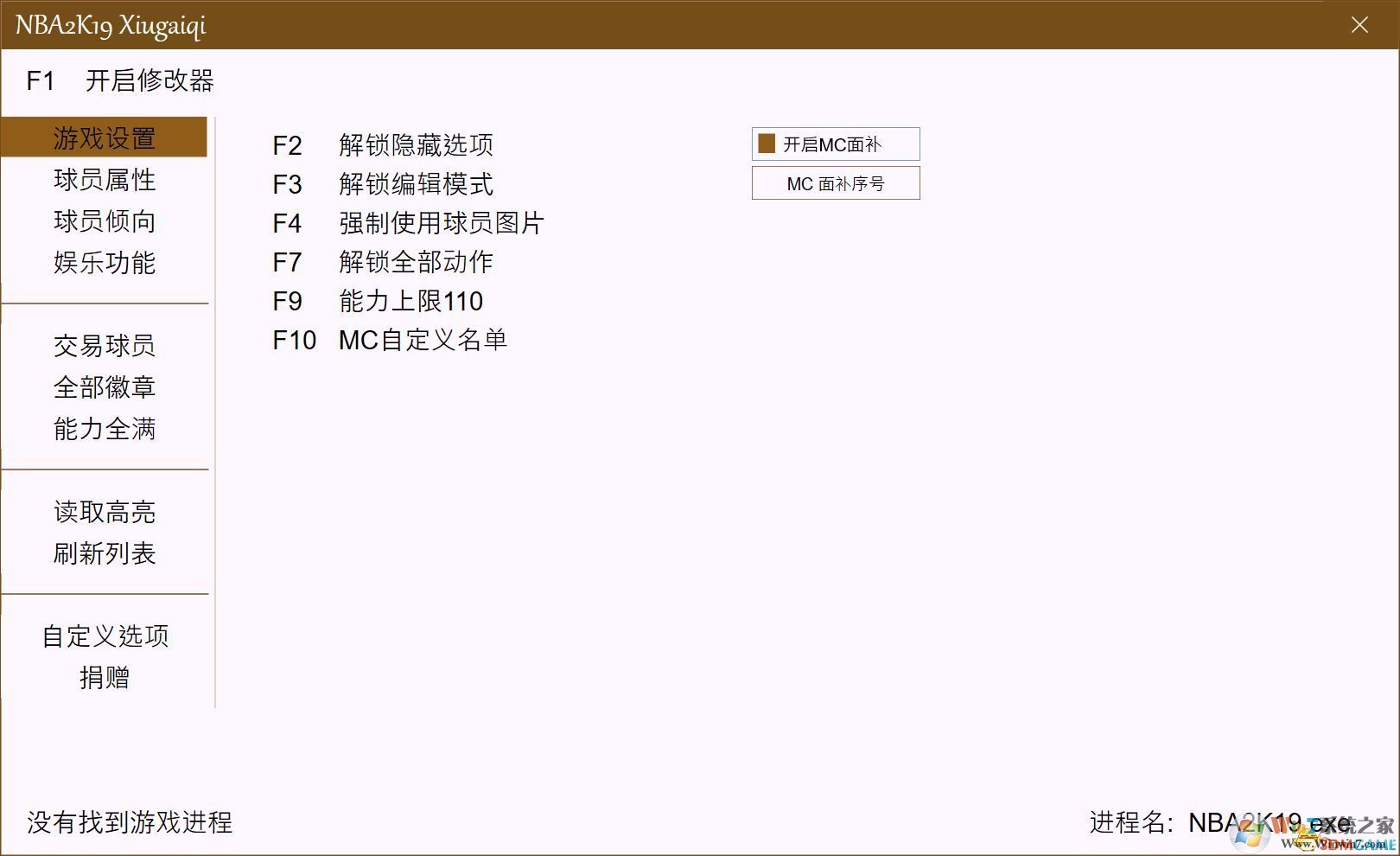Viewport: 1400px width, 856px height.
Task: Click the 没有找到游戏进程 status text
Action: click(130, 822)
